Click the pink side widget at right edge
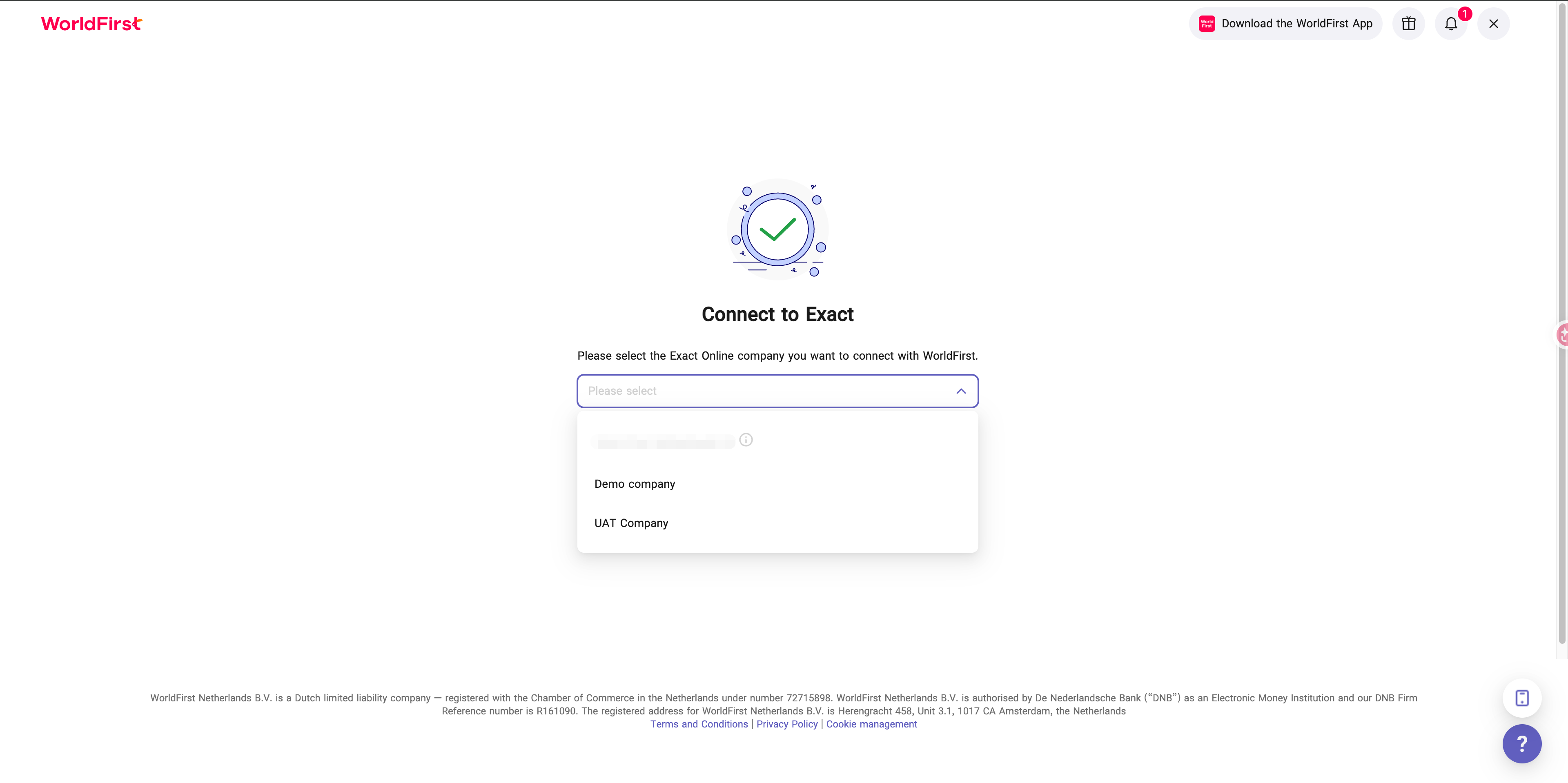Screen dimensions: 1568x783 [x=1562, y=335]
